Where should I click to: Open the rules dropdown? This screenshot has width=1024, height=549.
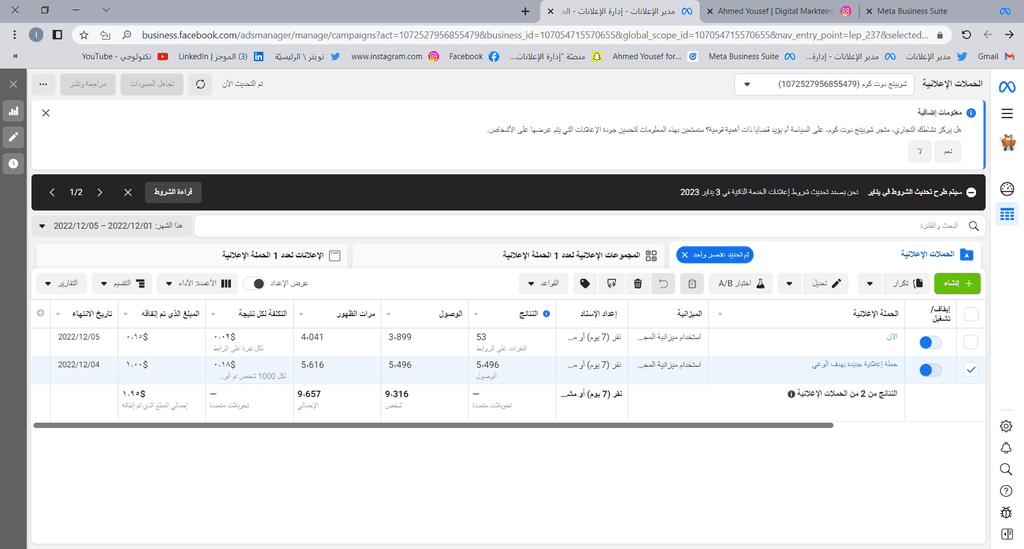click(544, 283)
